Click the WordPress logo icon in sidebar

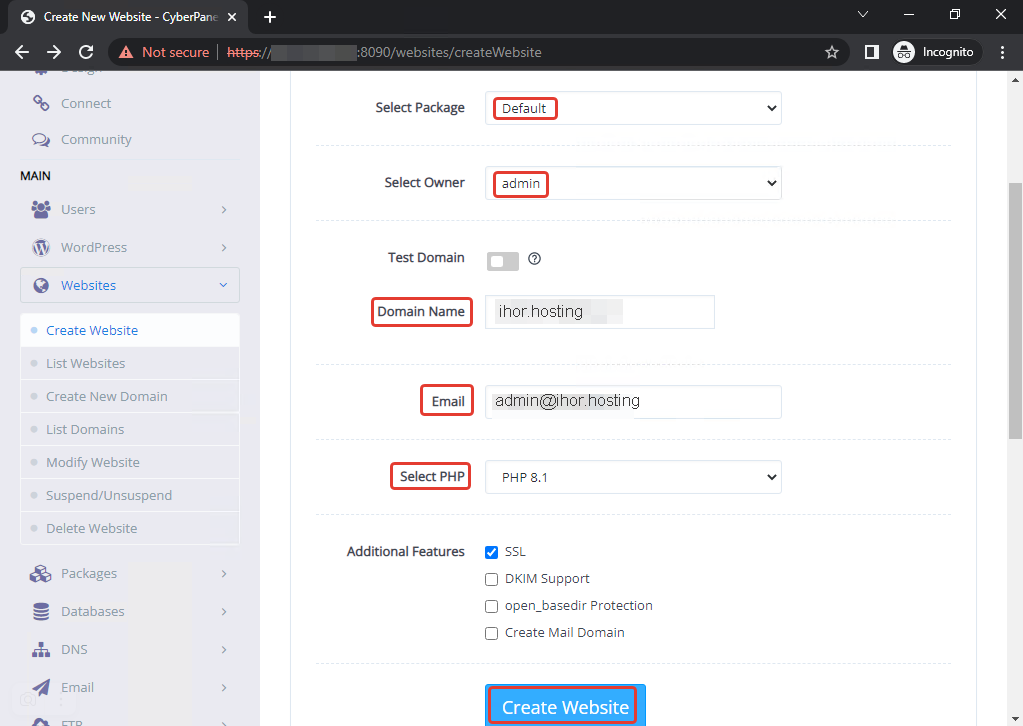[41, 247]
